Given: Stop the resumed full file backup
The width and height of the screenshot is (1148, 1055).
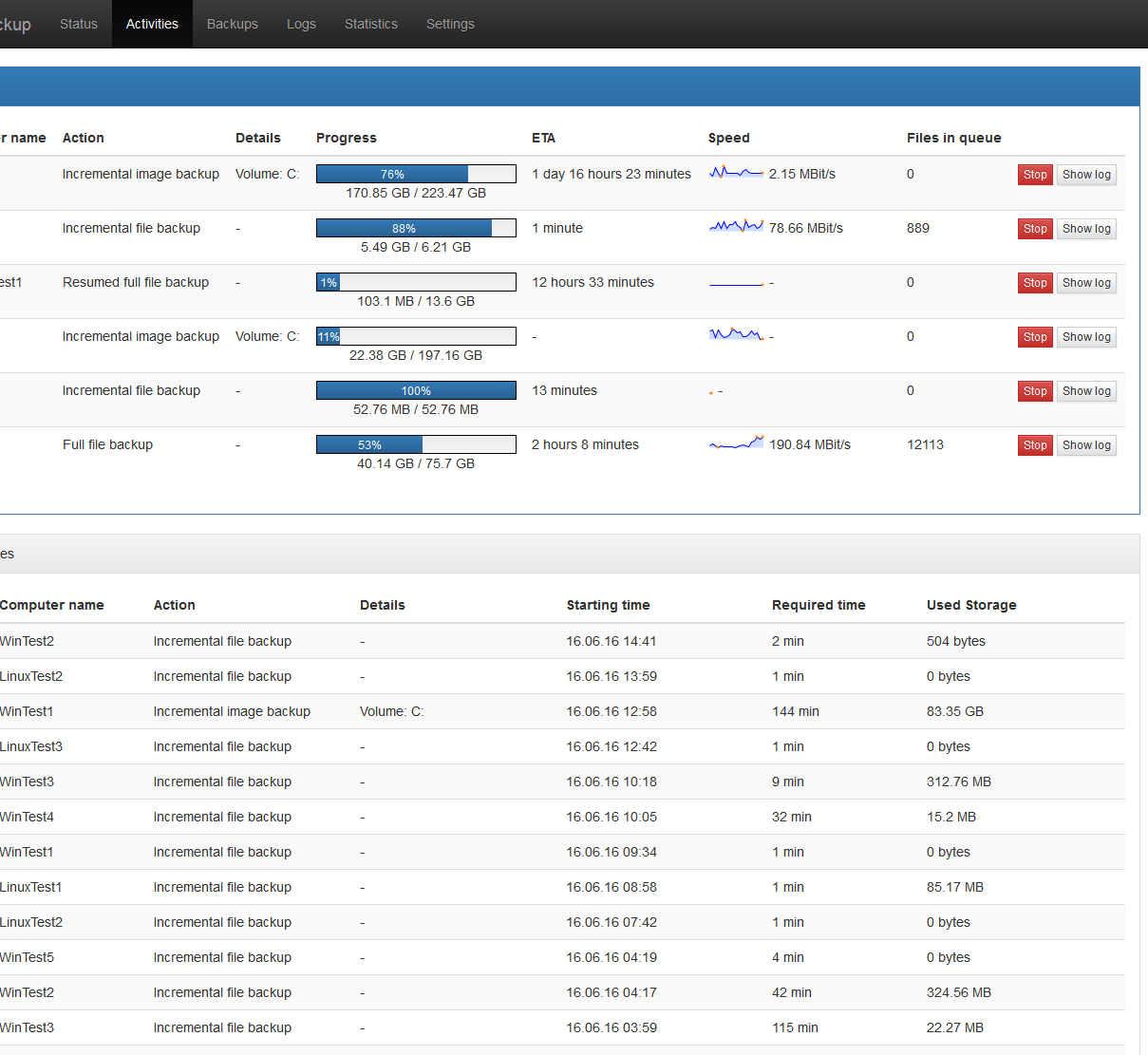Looking at the screenshot, I should 1035,283.
